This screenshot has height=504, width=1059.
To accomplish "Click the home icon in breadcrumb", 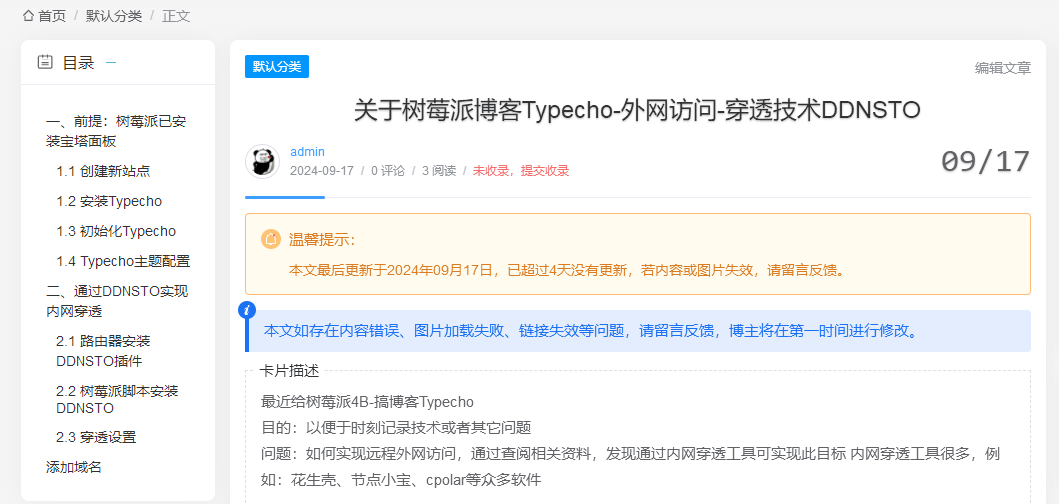I will click(28, 16).
